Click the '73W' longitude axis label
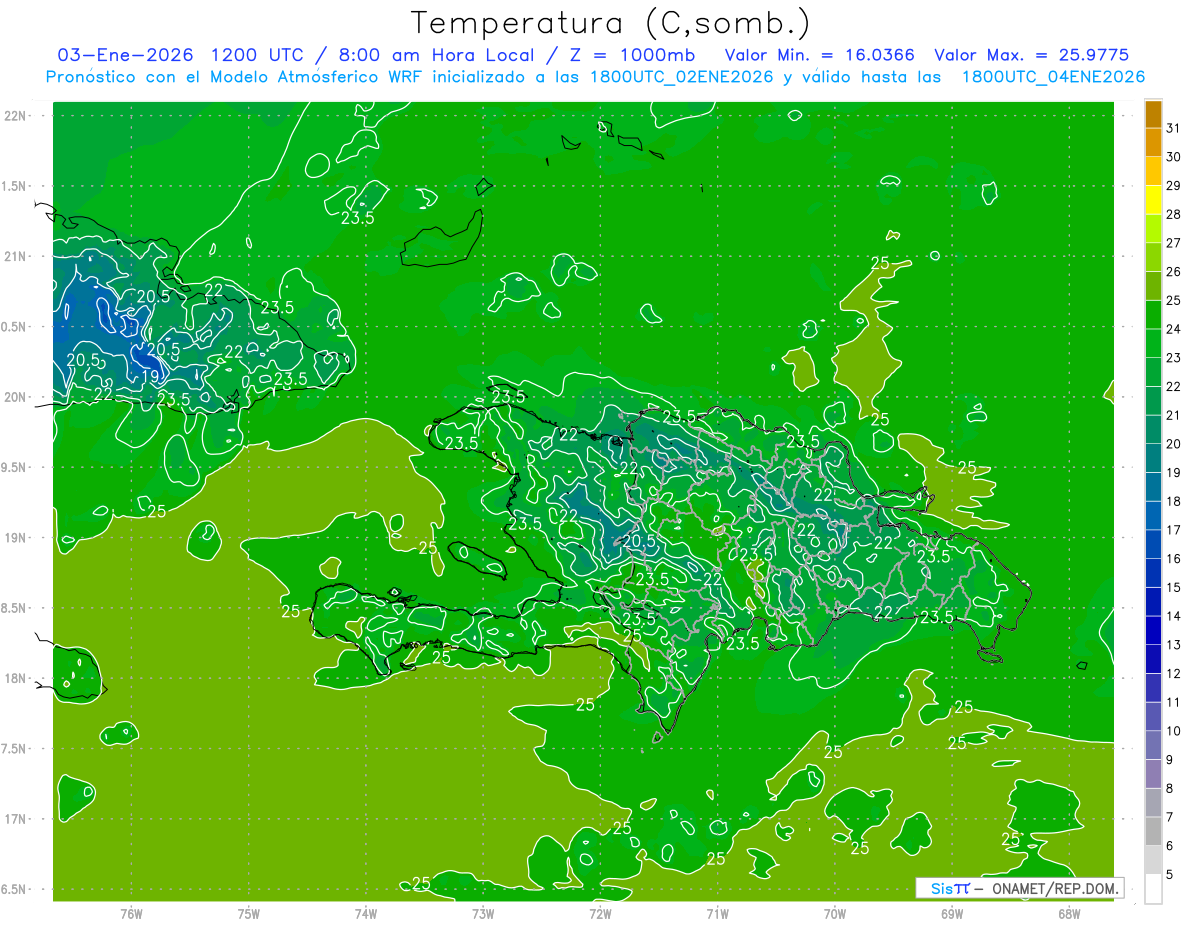1200x927 pixels. 483,913
